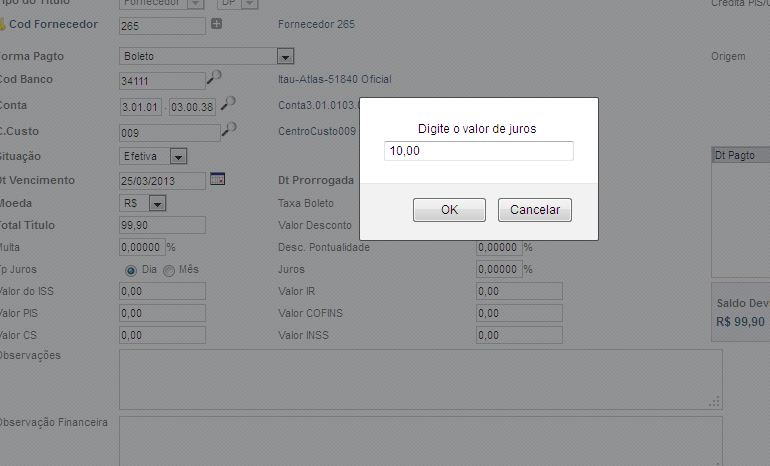Click Cancelar in the juros dialog

(535, 210)
